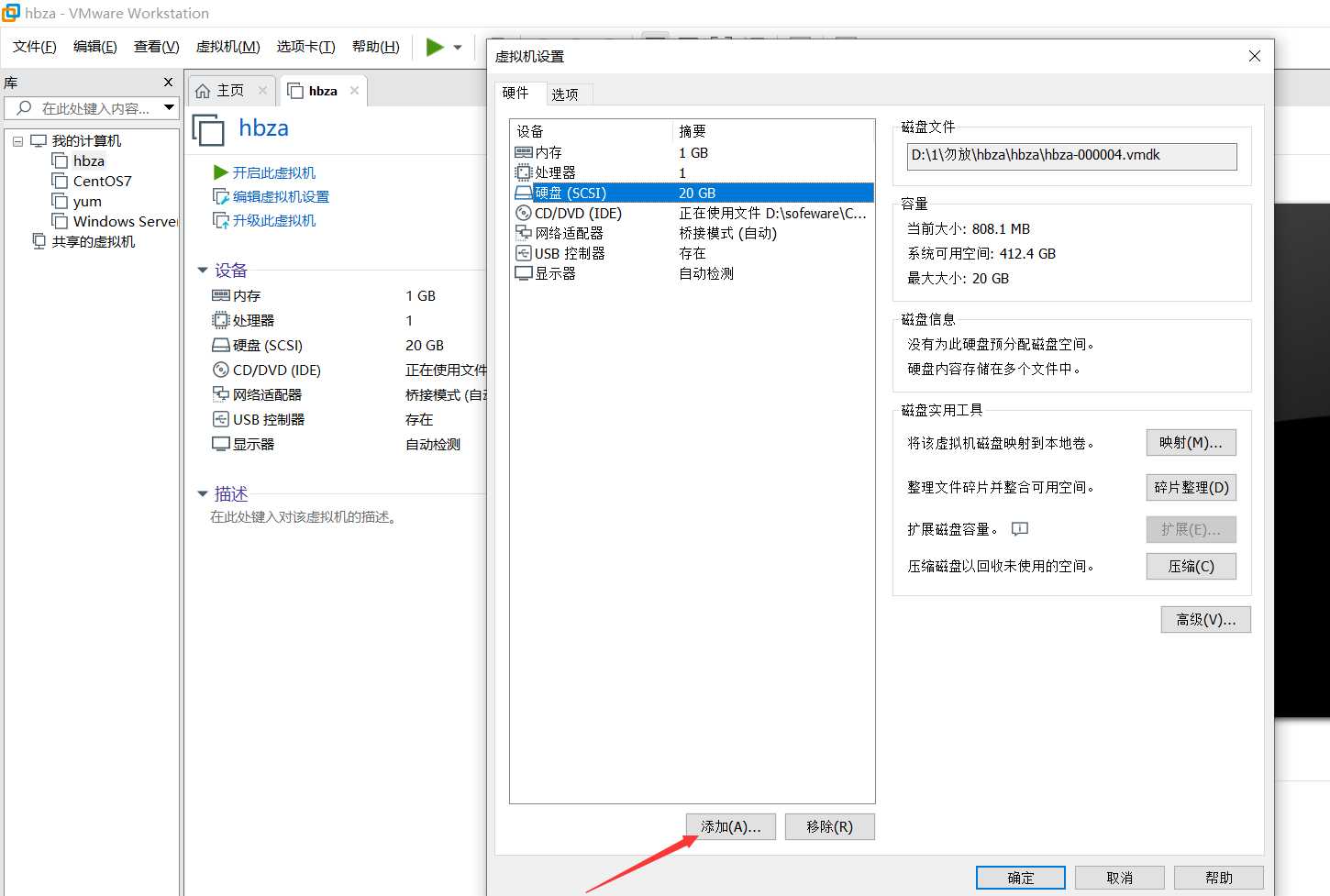Open the 文件(F) menu

tap(35, 47)
